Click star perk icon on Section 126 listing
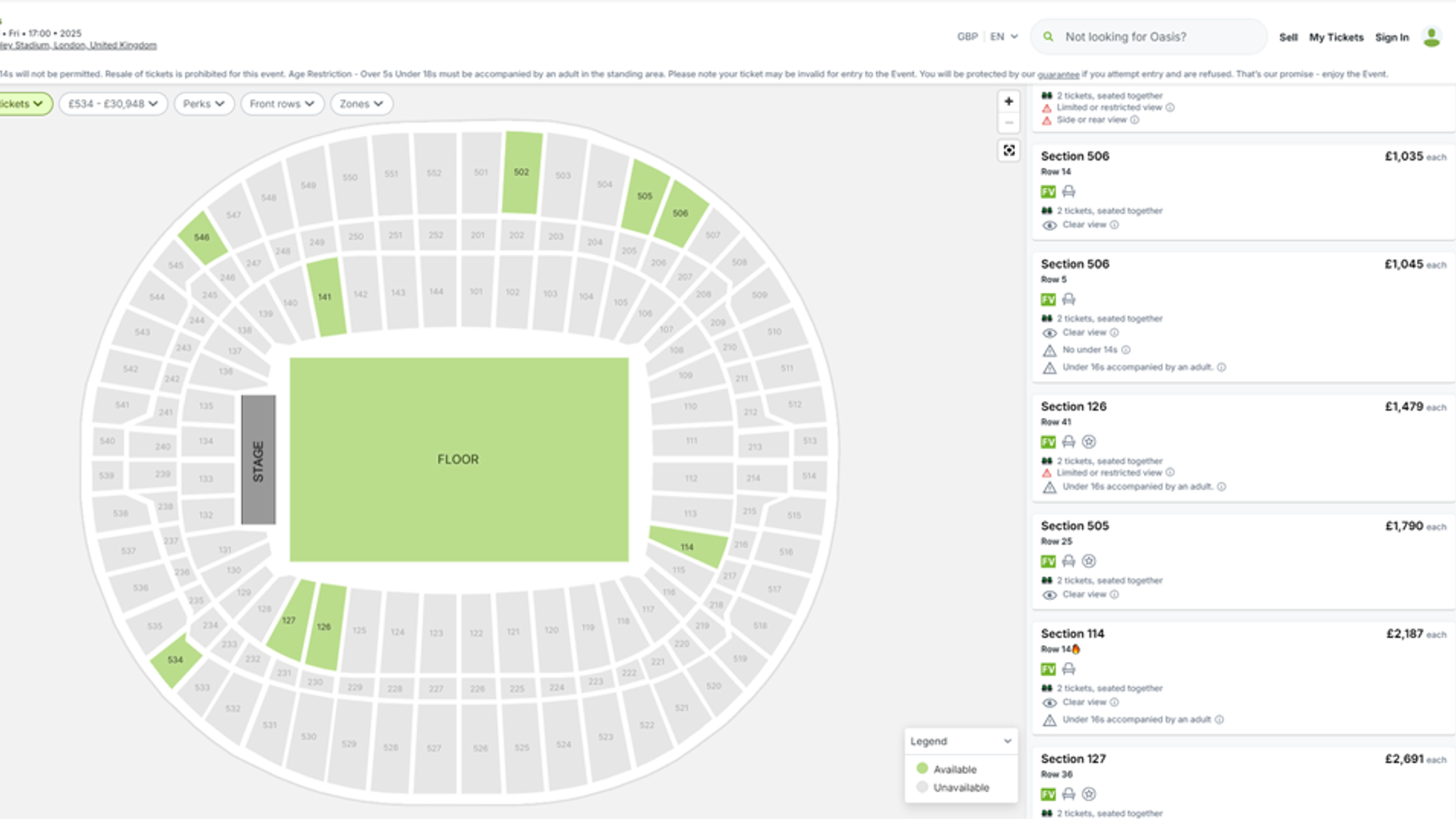Image resolution: width=1456 pixels, height=819 pixels. (x=1088, y=441)
